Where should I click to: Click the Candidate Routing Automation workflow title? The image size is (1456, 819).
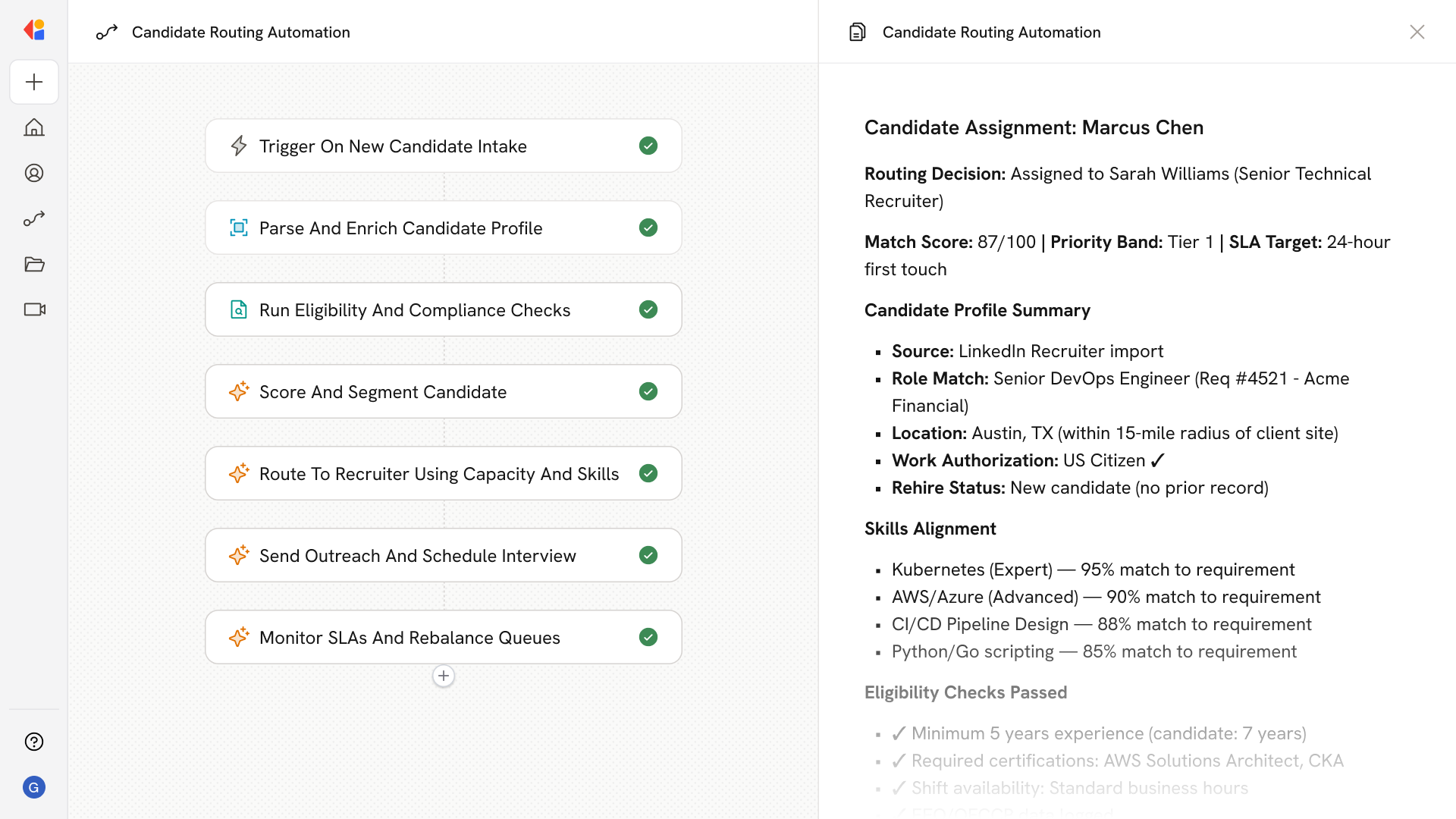(240, 32)
